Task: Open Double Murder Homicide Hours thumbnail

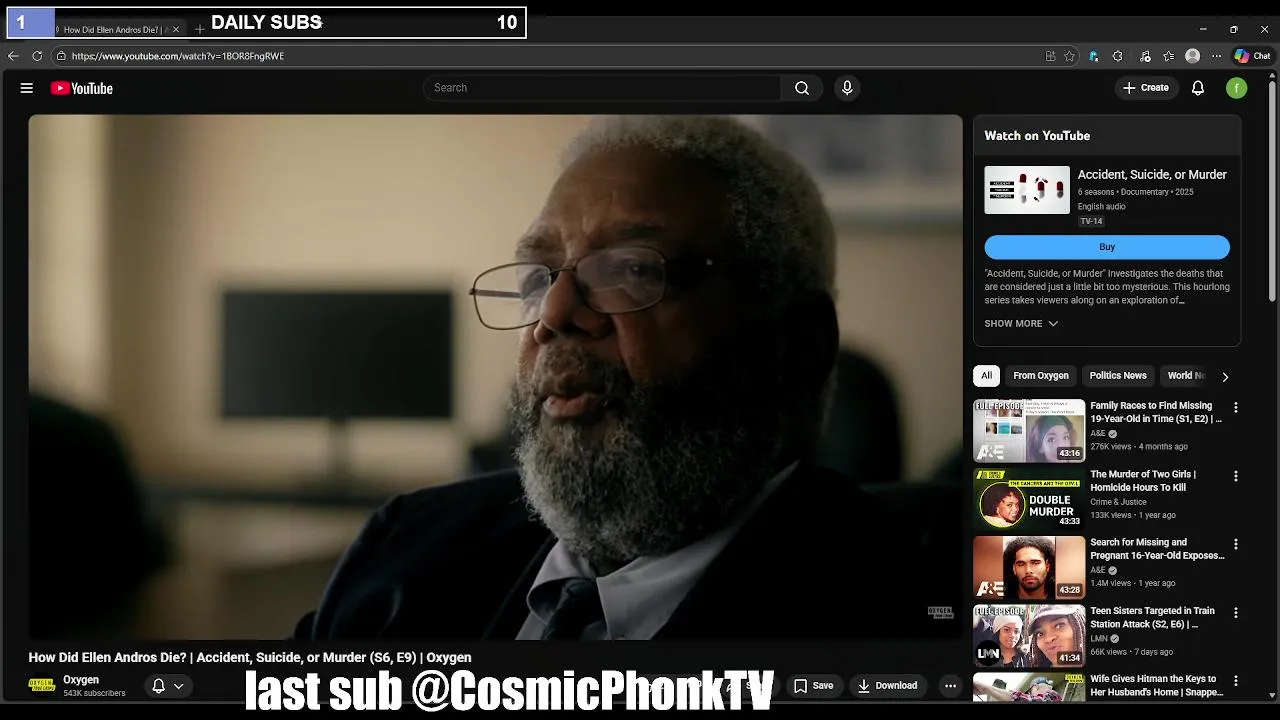Action: pyautogui.click(x=1029, y=499)
